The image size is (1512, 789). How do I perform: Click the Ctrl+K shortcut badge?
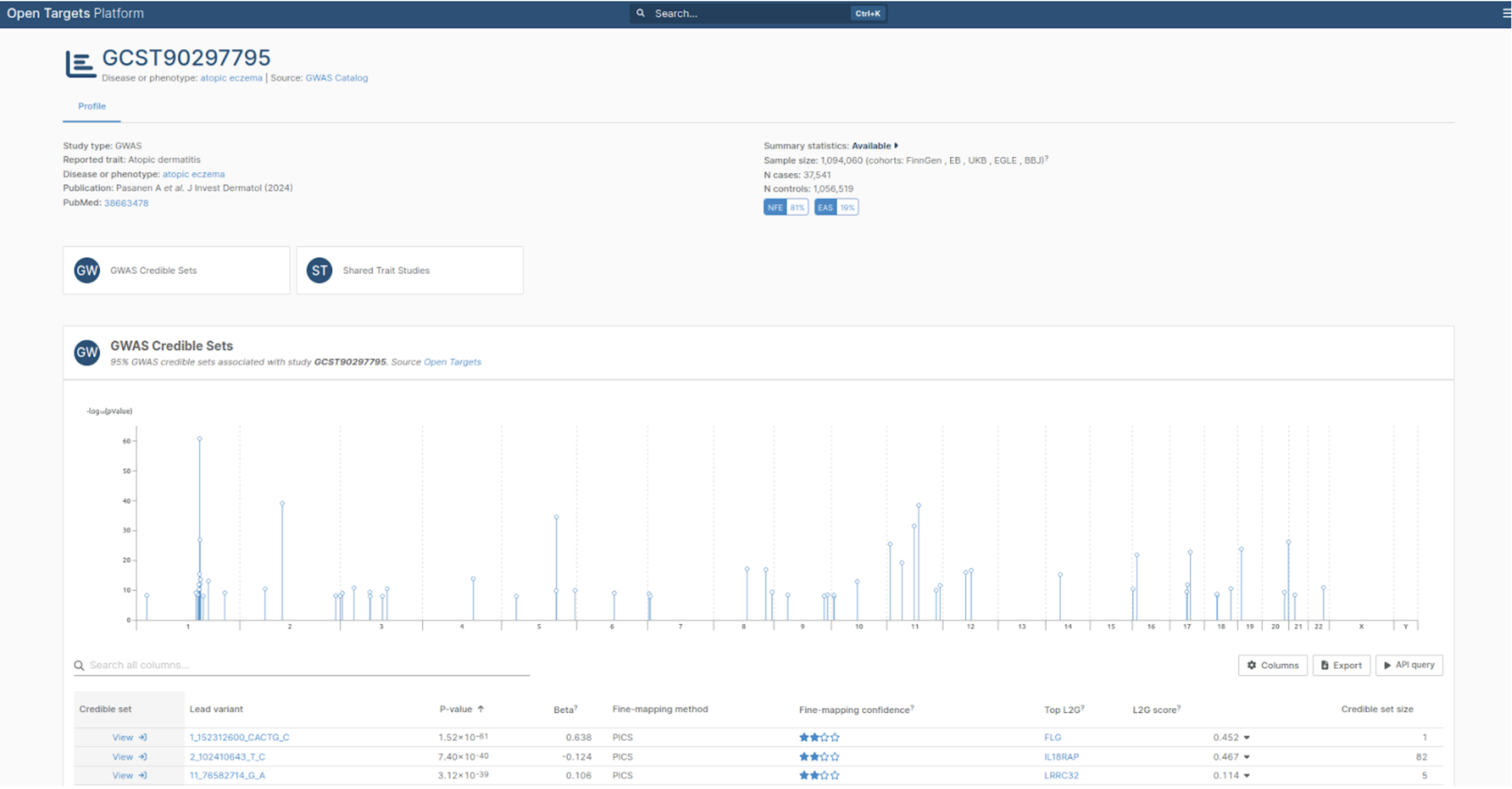(867, 13)
